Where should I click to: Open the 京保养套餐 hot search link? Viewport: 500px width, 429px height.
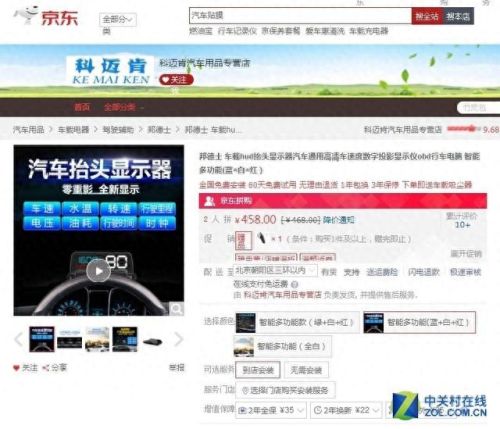click(x=281, y=31)
